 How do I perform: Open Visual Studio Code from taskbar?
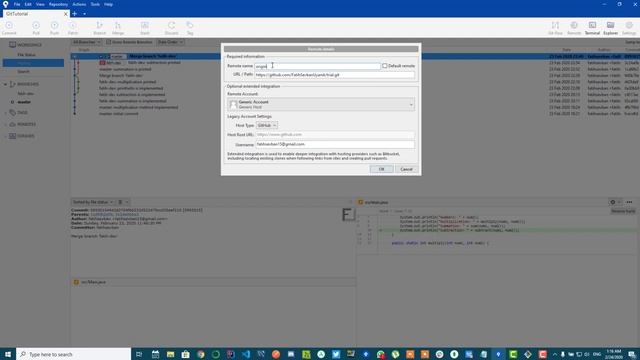pos(246,354)
